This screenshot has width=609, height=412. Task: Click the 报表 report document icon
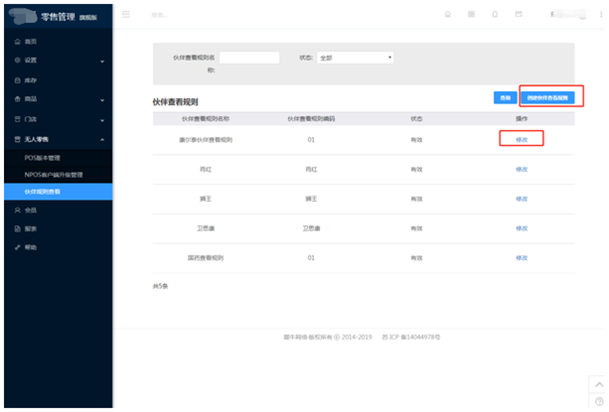coord(17,229)
